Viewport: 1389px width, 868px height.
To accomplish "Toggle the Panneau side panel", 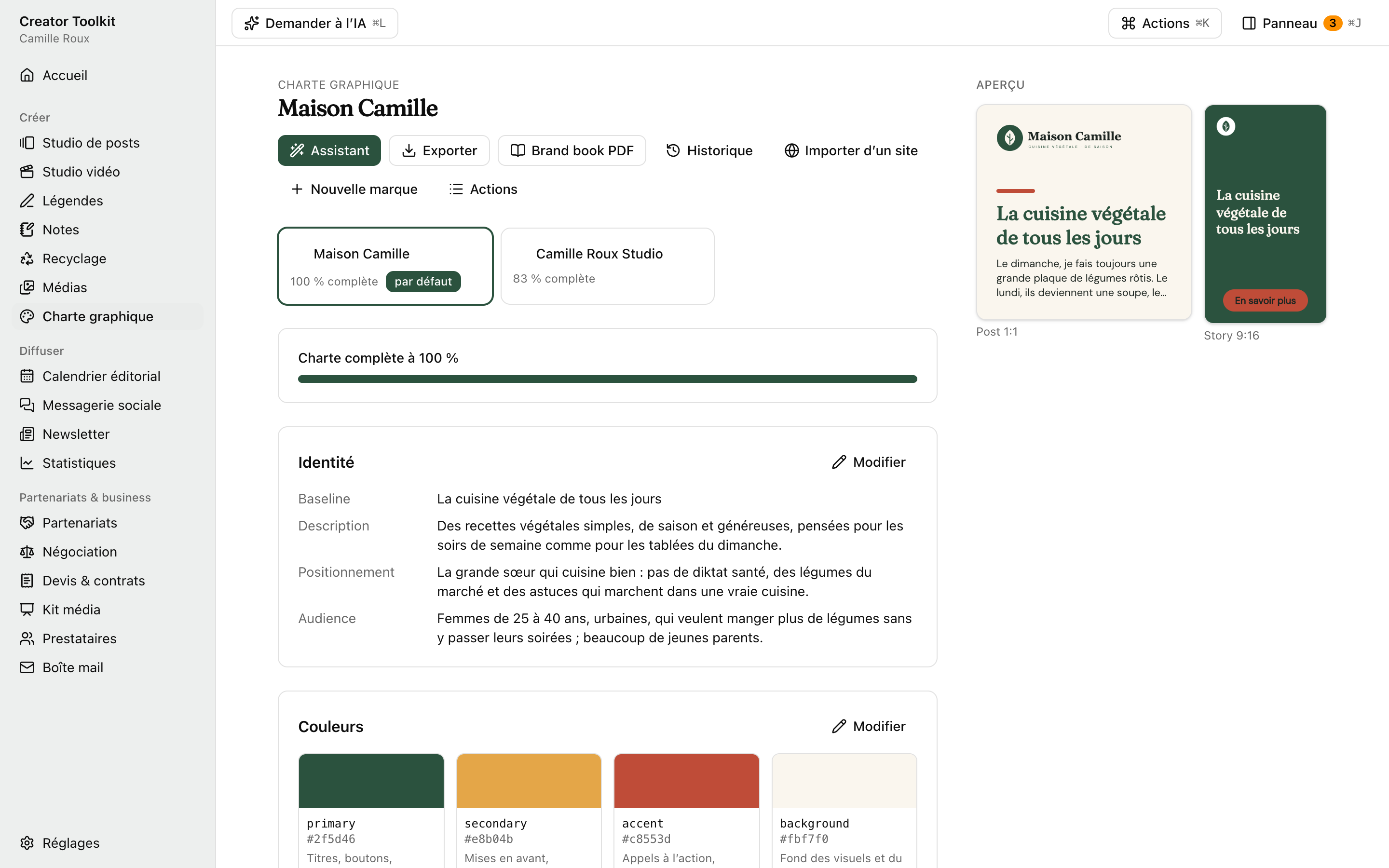I will pyautogui.click(x=1301, y=23).
